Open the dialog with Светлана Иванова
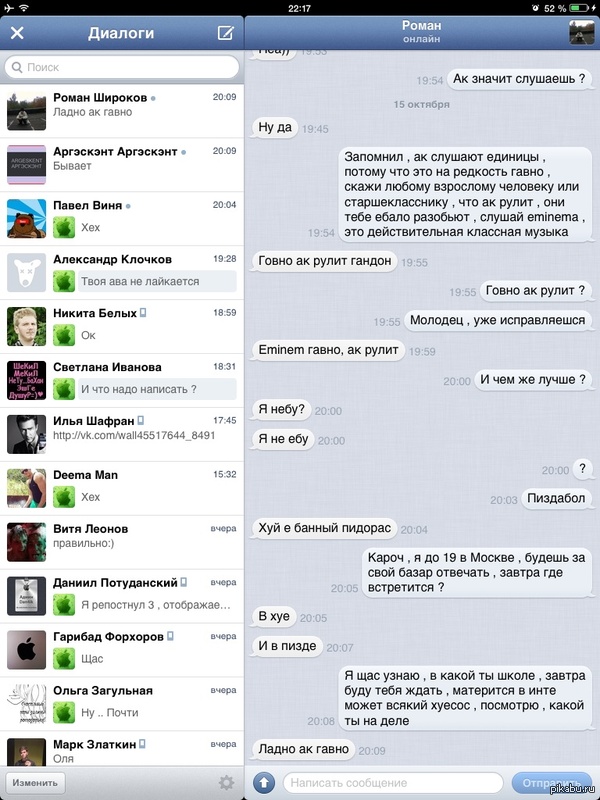Viewport: 600px width, 800px height. pos(122,380)
